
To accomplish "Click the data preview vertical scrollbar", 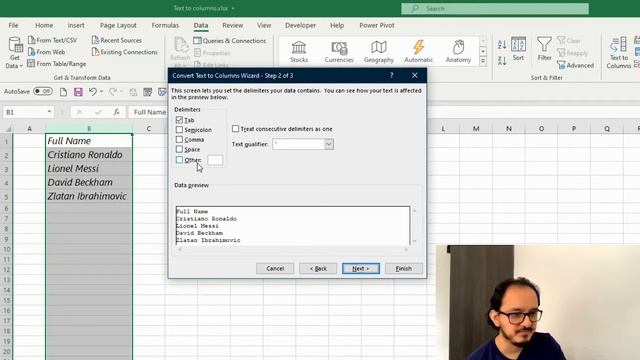I will click(x=414, y=226).
